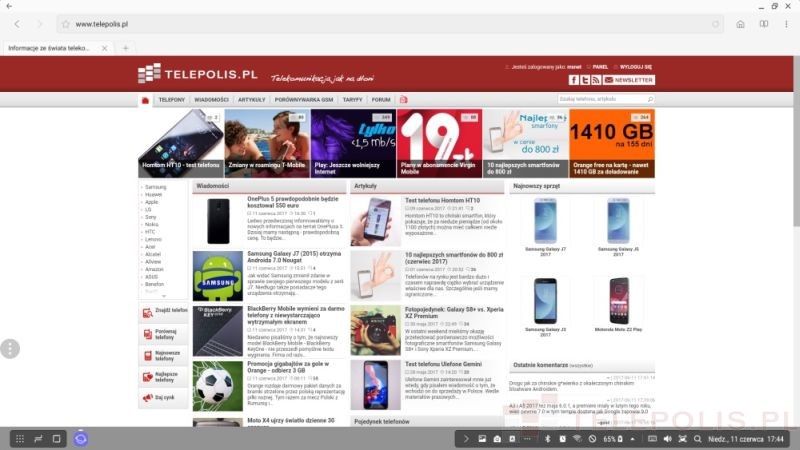Open the browser three-dot menu
The width and height of the screenshot is (800, 450).
(786, 24)
